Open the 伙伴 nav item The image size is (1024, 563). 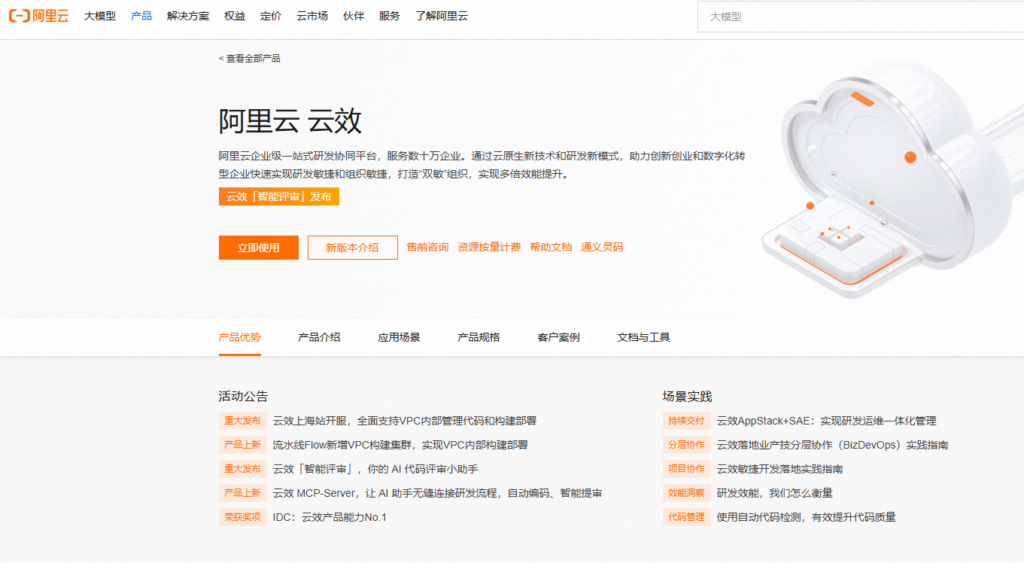353,16
